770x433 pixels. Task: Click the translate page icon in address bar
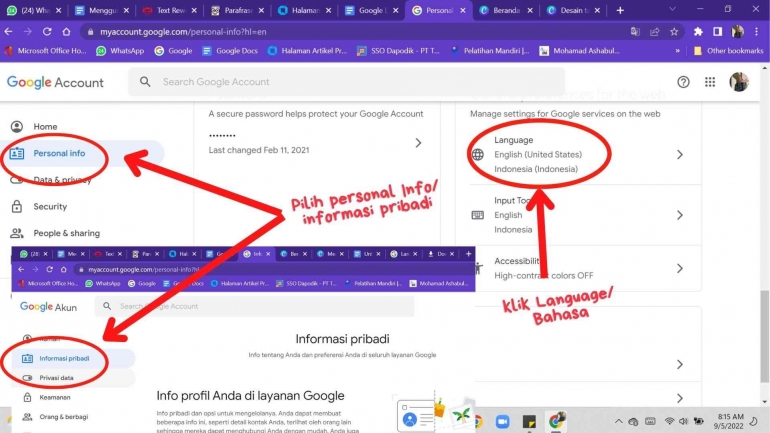[635, 31]
